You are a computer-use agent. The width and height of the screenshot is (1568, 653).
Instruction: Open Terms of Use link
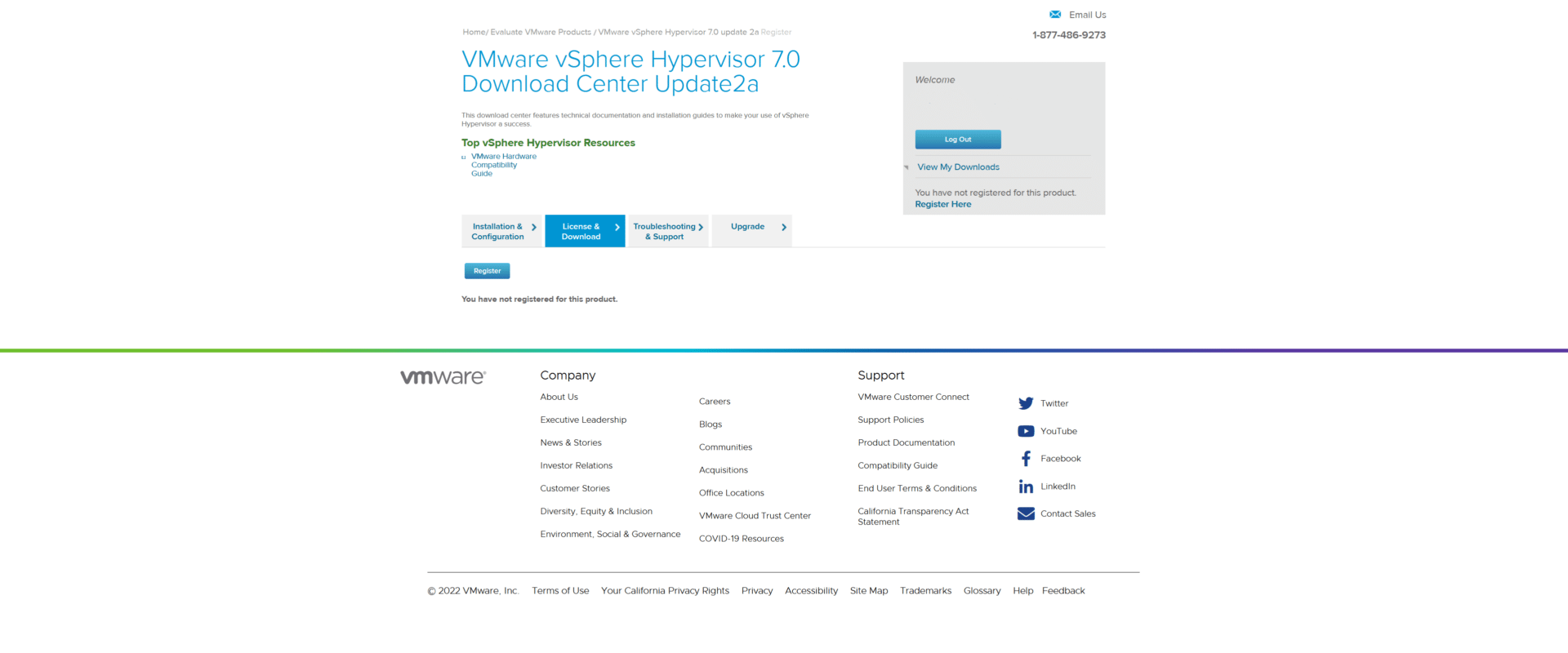pos(560,591)
